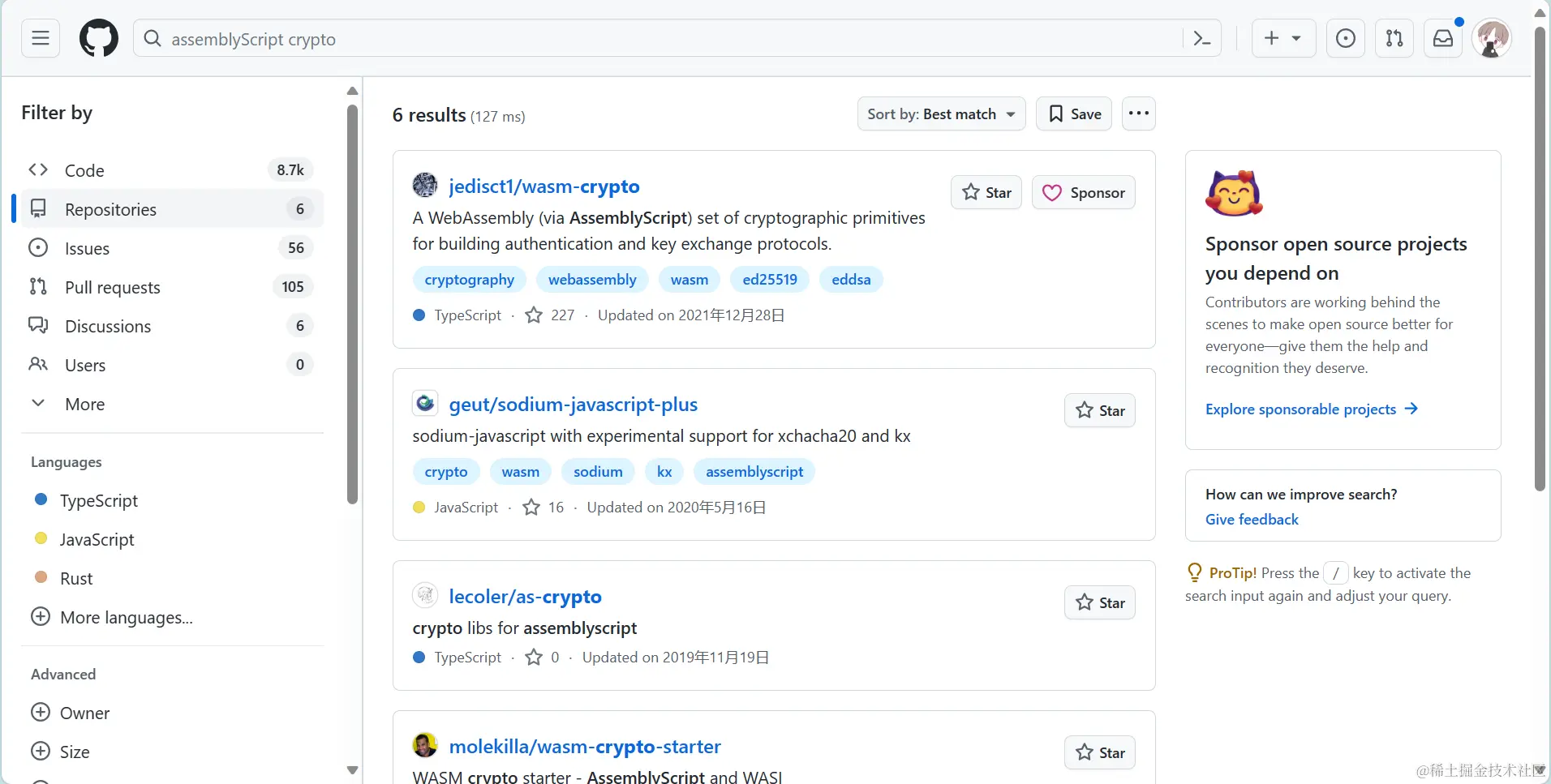This screenshot has height=784, width=1551.
Task: Filter results by Issues
Action: [x=87, y=248]
